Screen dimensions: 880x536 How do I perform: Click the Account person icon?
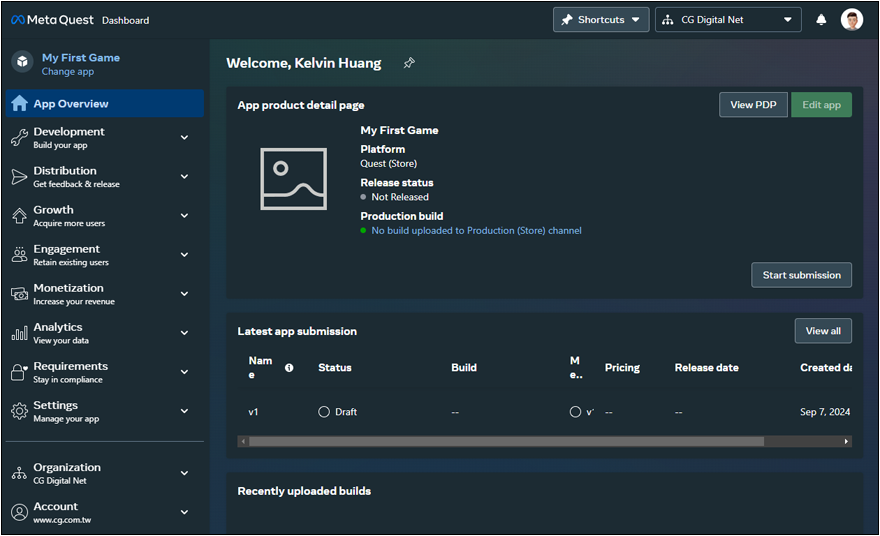click(20, 512)
